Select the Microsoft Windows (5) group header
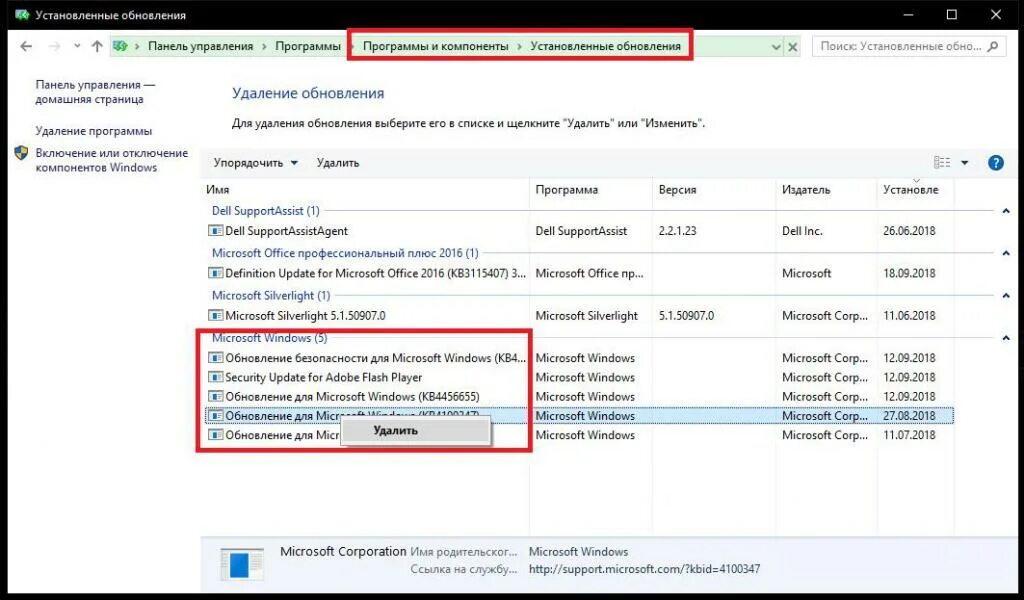 tap(270, 338)
